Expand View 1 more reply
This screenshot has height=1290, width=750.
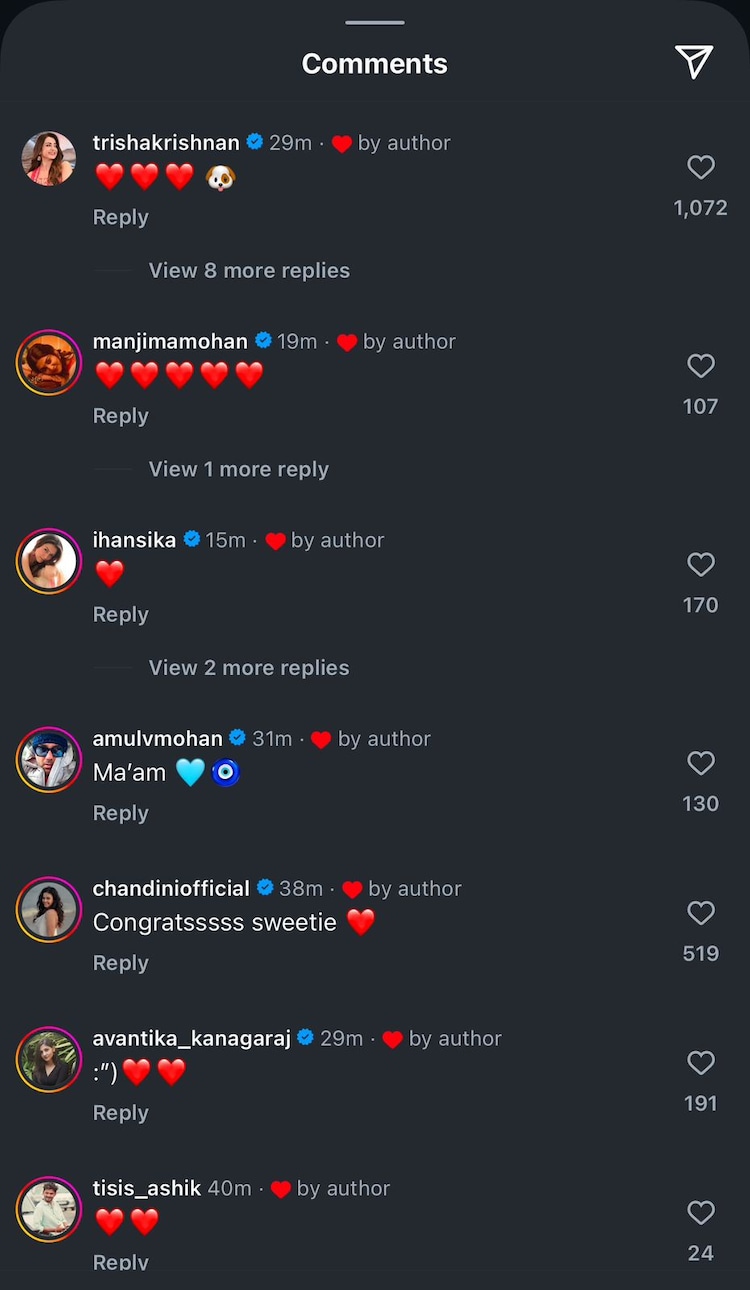(238, 469)
